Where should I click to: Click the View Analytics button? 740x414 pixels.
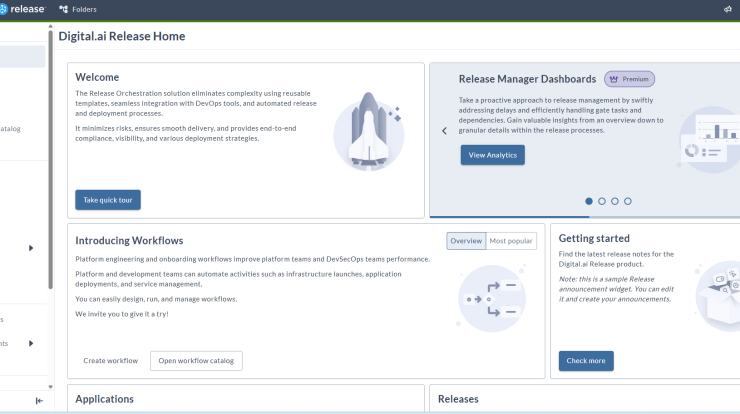tap(492, 155)
